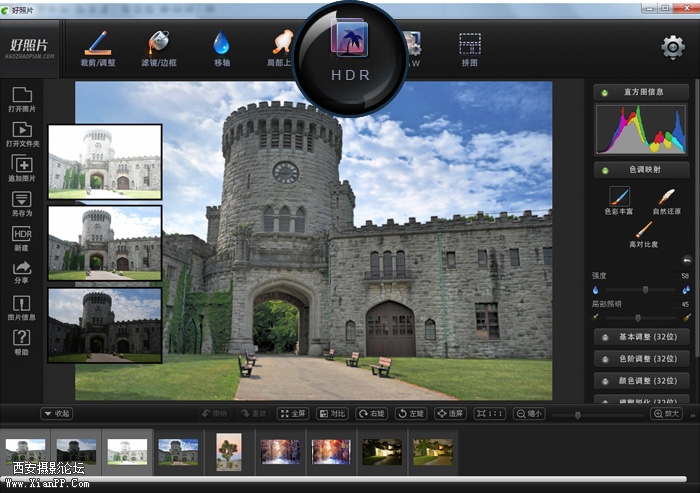Open the 滤镜/边框 filter tool
The height and width of the screenshot is (493, 700).
tap(159, 47)
